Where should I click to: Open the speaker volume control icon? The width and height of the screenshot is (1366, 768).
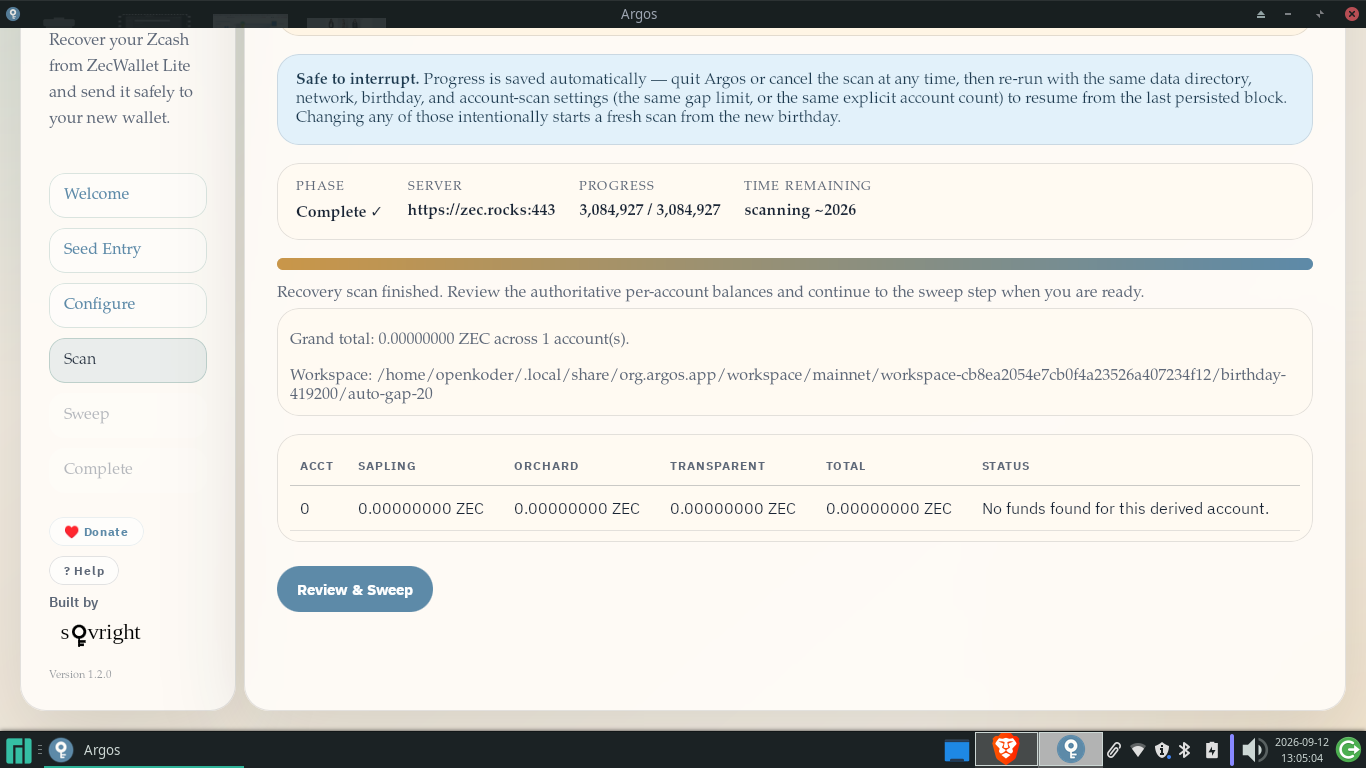(x=1253, y=749)
